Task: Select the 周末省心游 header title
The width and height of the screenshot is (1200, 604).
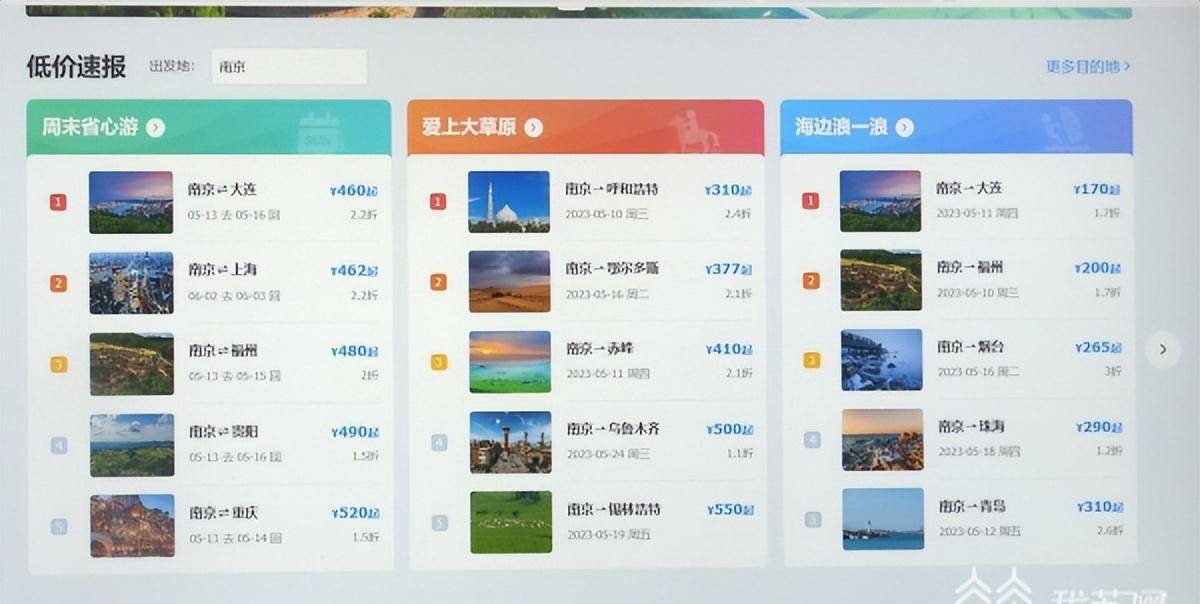Action: point(90,127)
